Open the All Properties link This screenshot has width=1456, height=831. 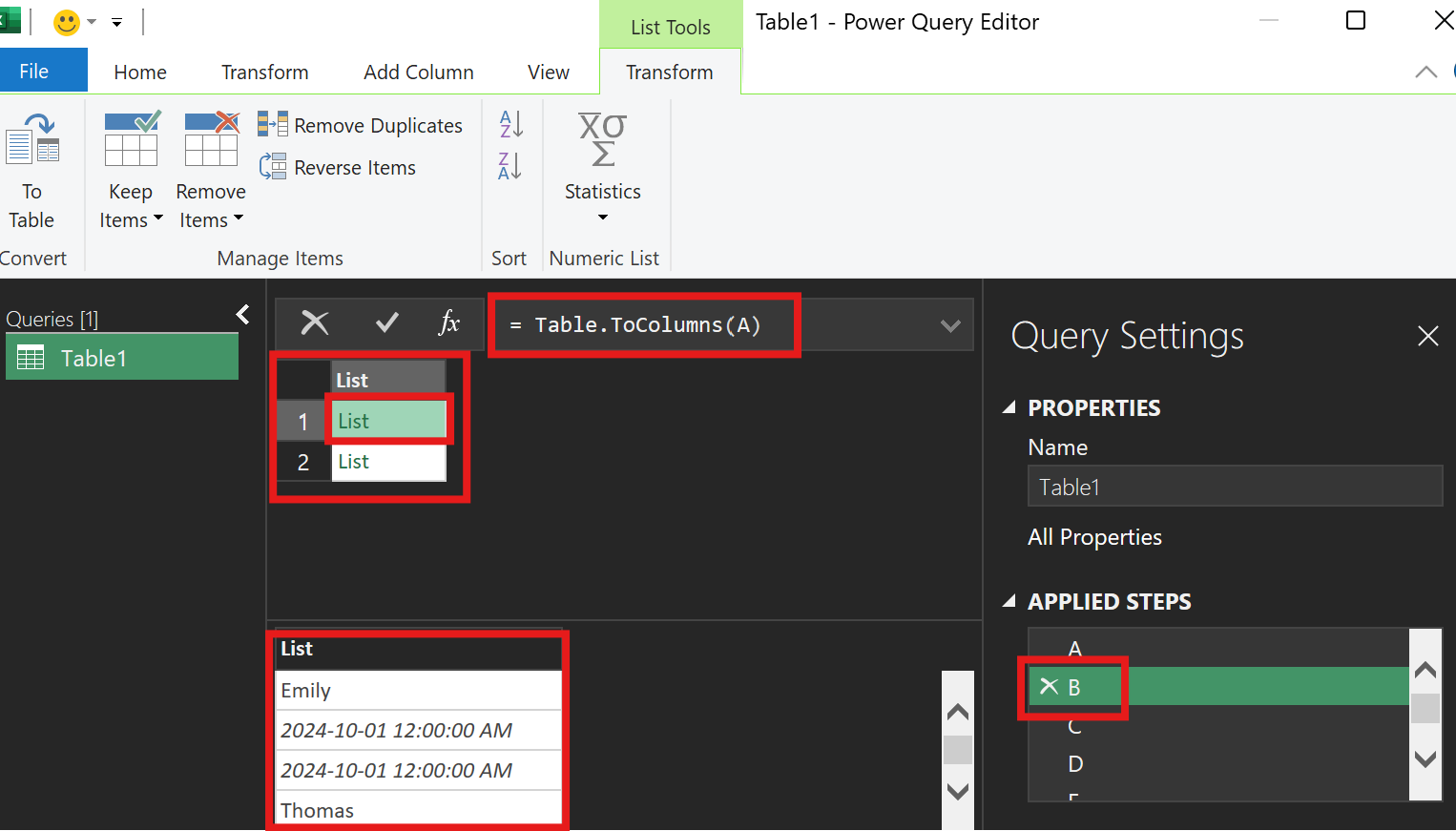coord(1094,537)
